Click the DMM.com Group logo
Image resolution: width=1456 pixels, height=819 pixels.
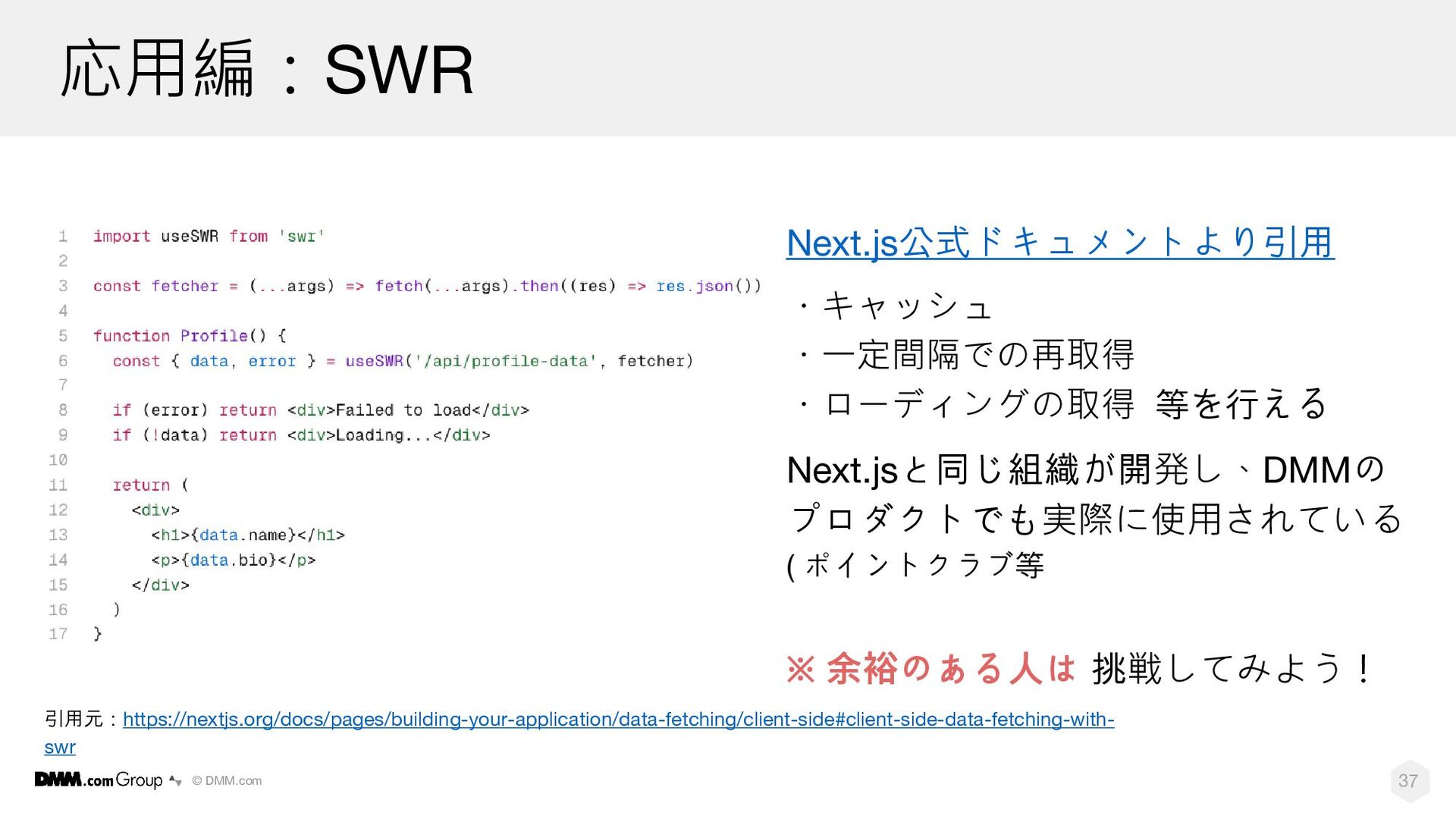pyautogui.click(x=99, y=780)
